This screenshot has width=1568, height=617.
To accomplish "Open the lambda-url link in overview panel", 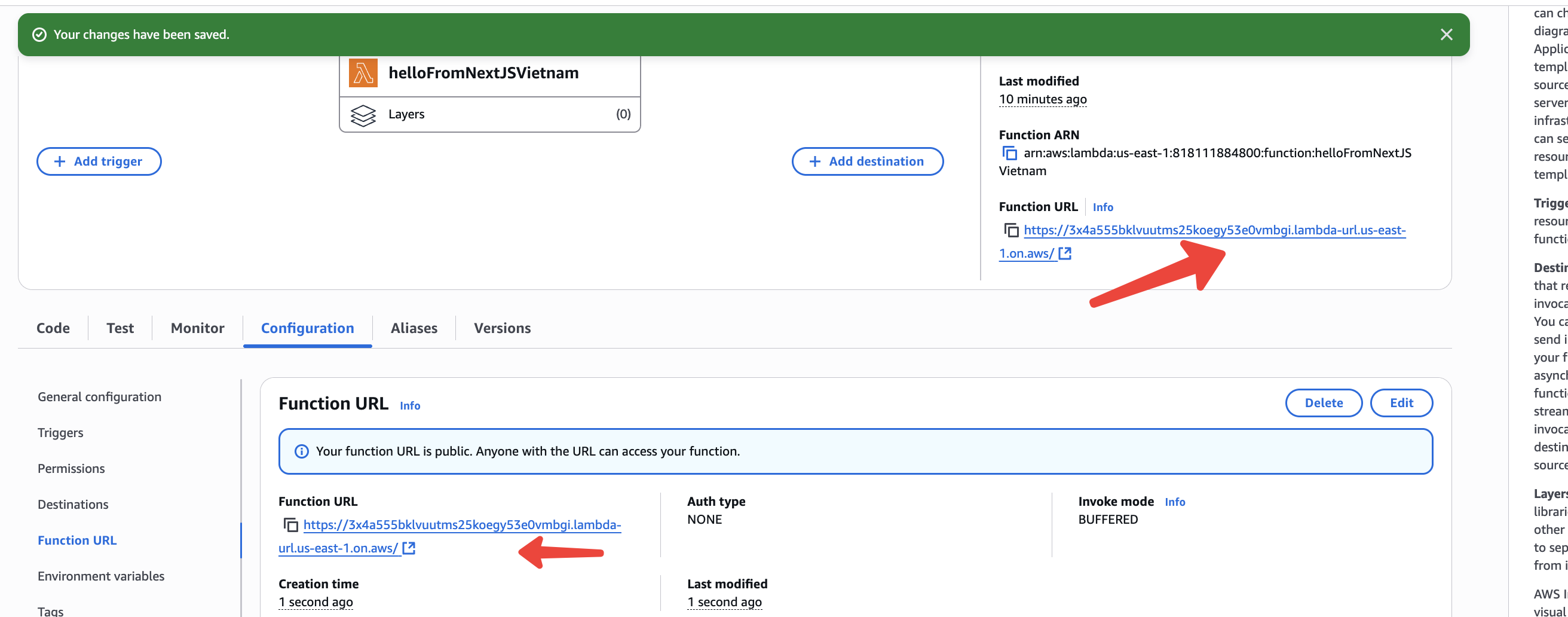I will click(1214, 230).
